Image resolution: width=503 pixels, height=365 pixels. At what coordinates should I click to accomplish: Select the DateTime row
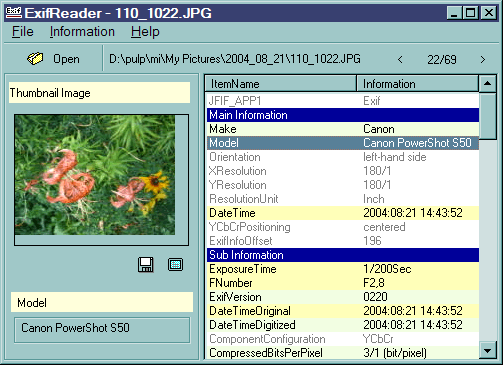point(343,213)
